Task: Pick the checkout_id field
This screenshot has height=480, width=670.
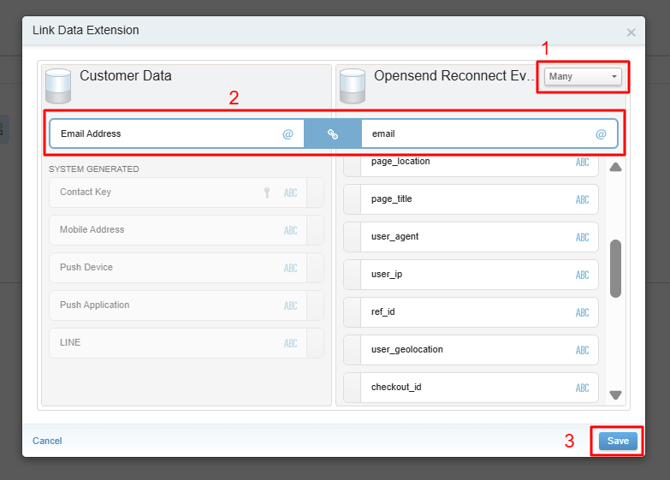Action: tap(460, 387)
